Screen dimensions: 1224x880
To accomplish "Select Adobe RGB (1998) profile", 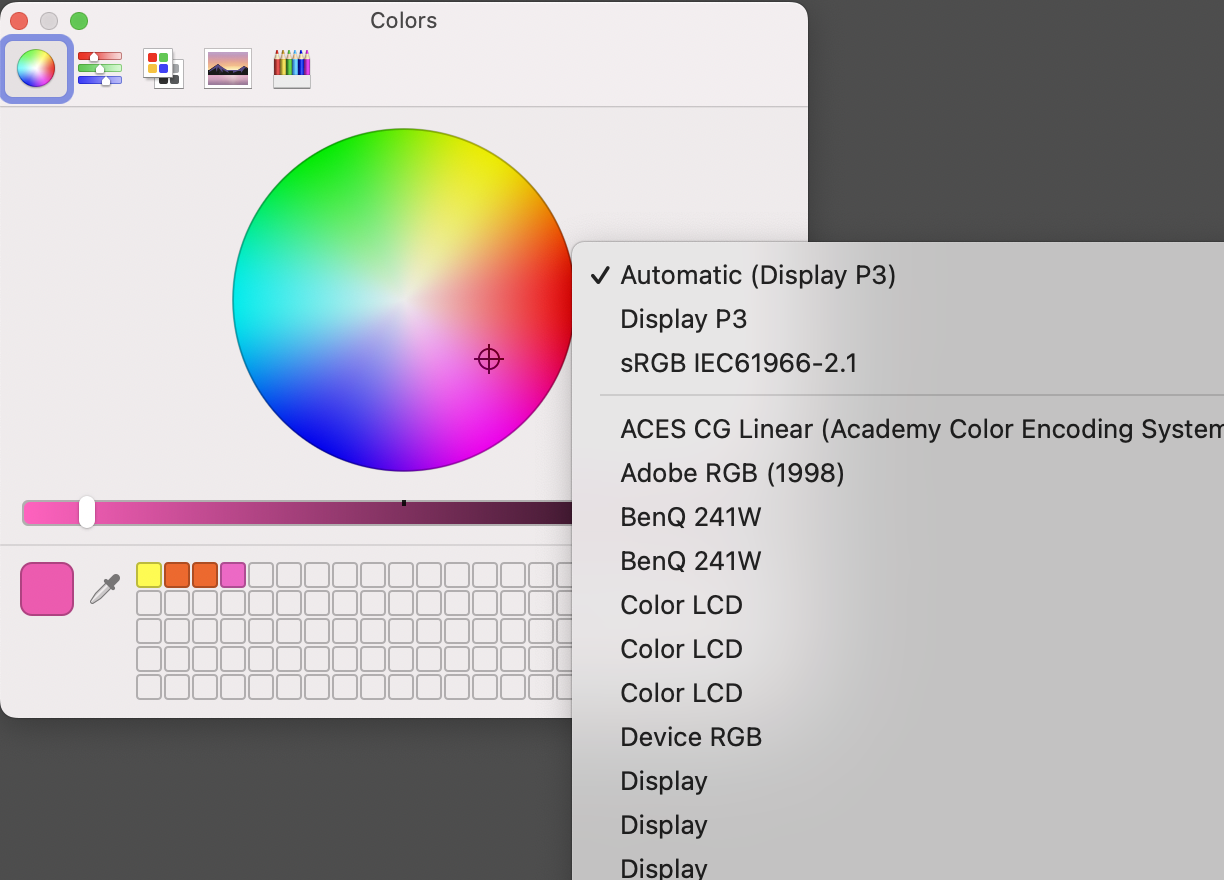I will (732, 473).
